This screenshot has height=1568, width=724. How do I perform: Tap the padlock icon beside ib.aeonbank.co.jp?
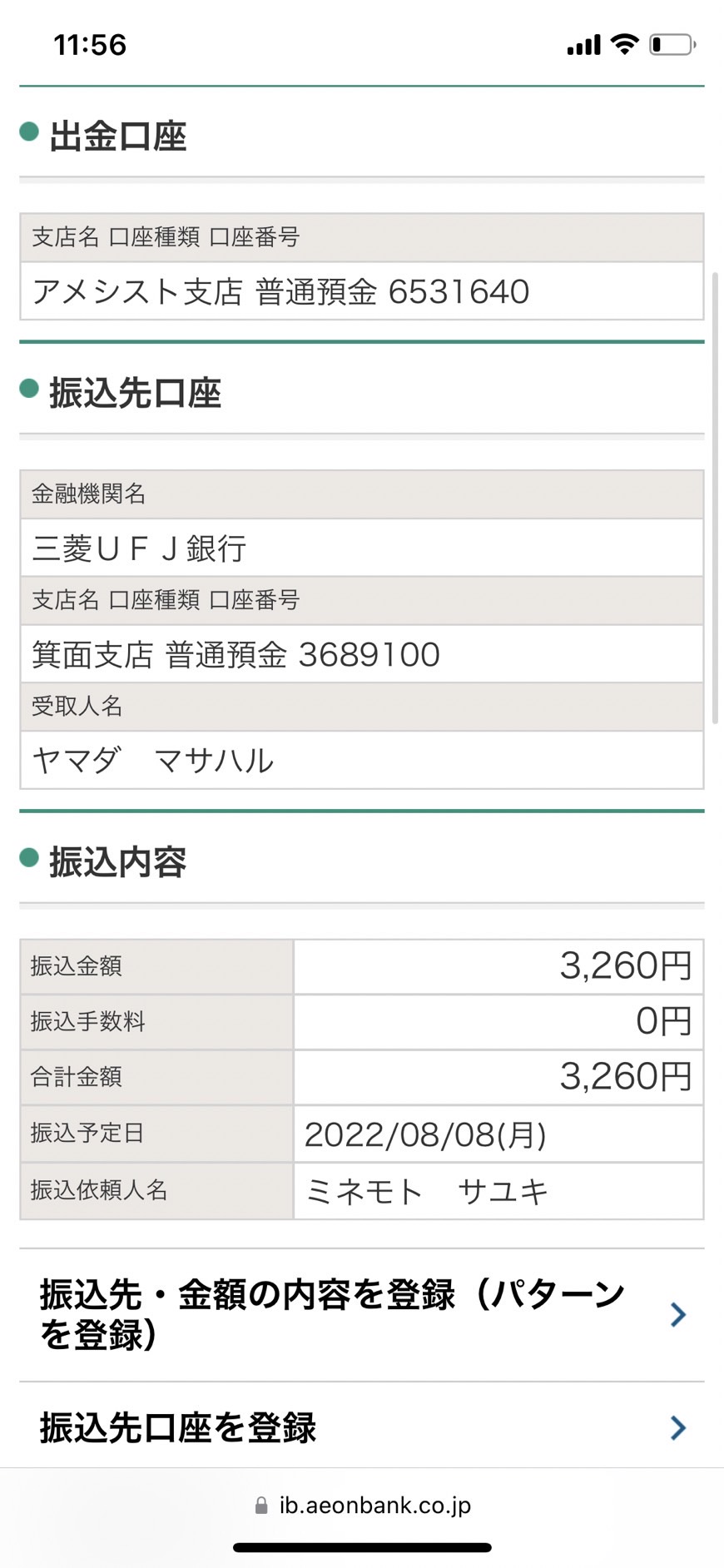[x=261, y=1506]
